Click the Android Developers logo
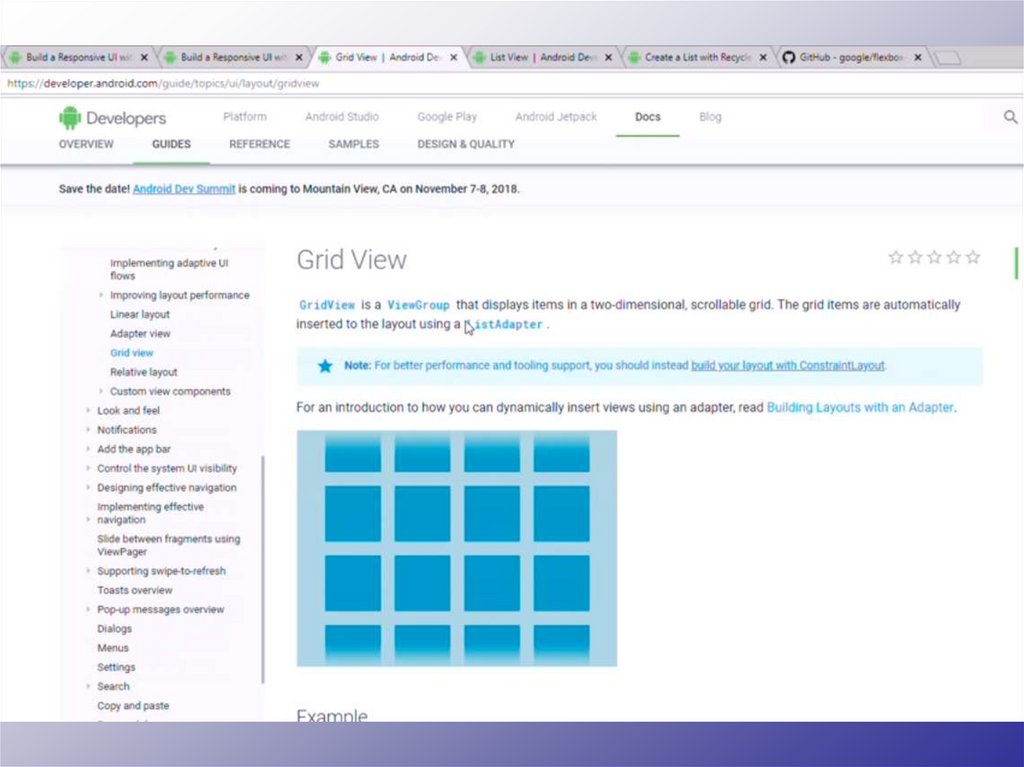The image size is (1024, 767). point(112,118)
